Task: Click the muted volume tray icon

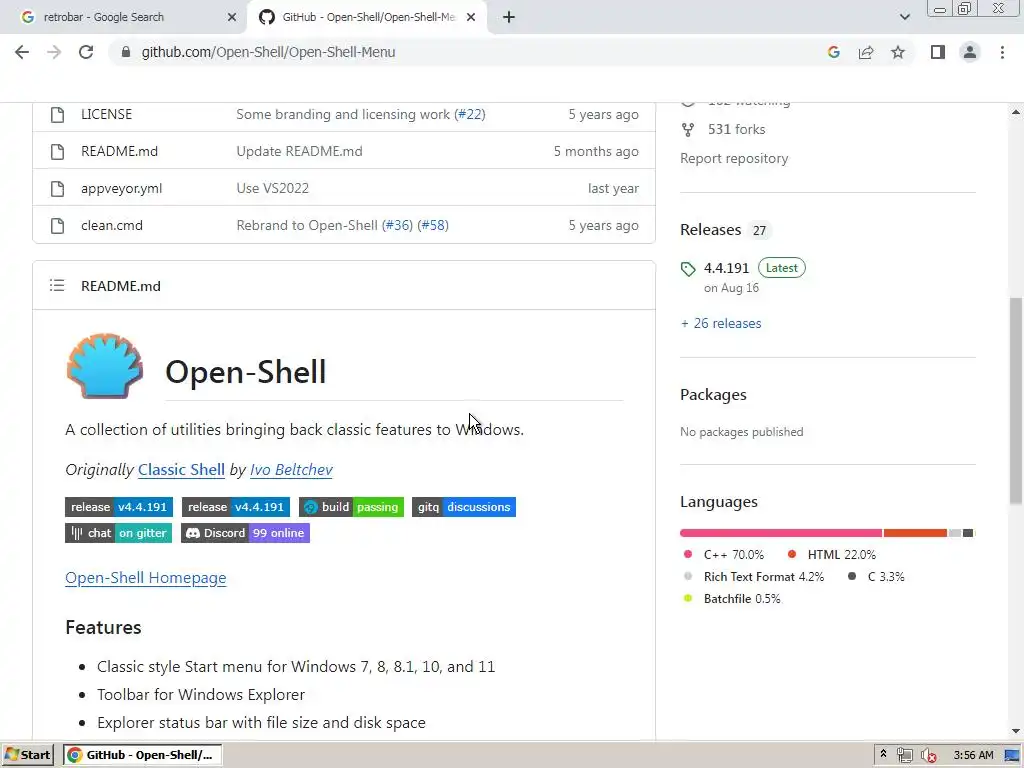Action: pyautogui.click(x=928, y=756)
